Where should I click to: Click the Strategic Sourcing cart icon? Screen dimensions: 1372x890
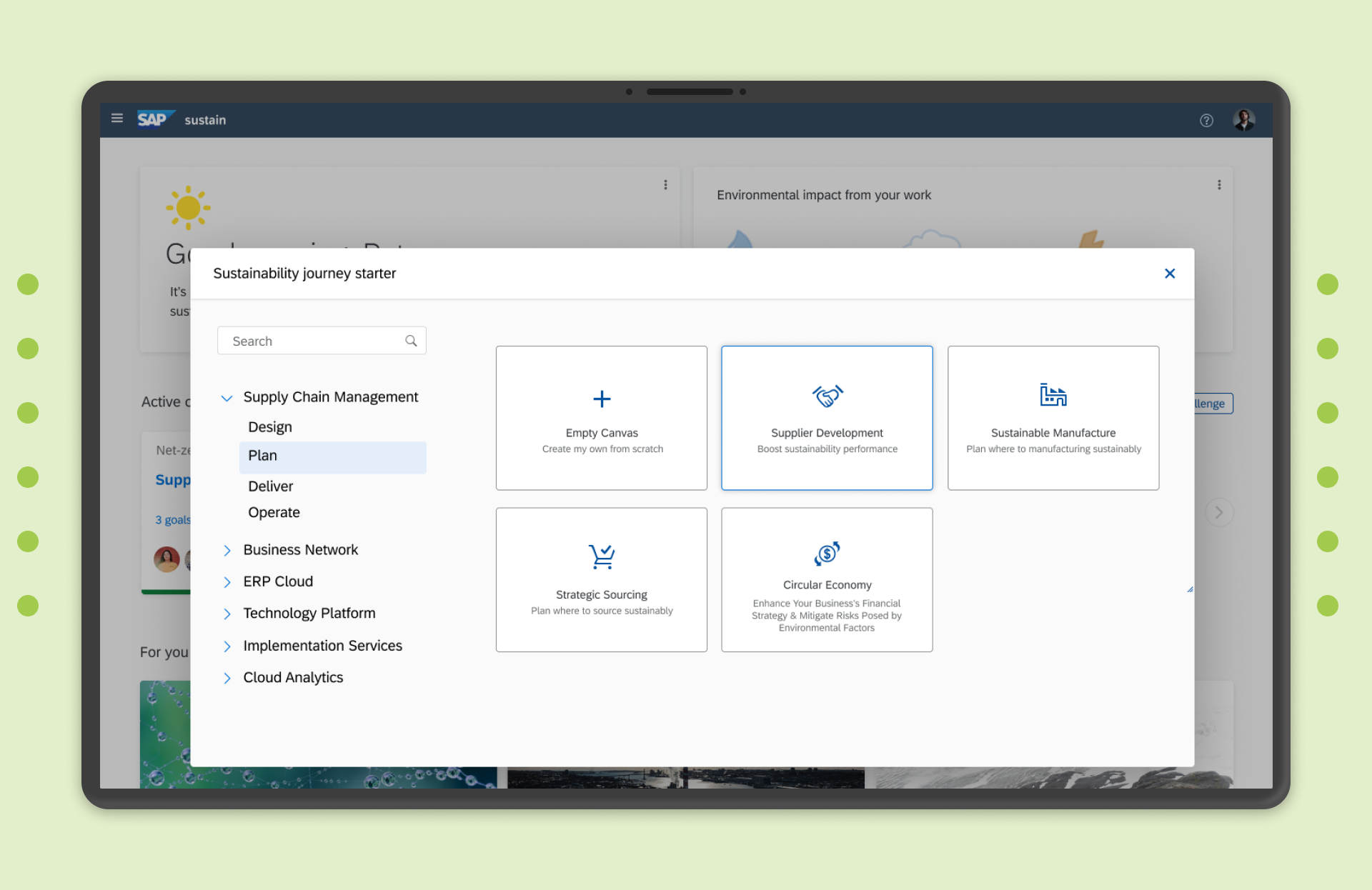(x=601, y=556)
